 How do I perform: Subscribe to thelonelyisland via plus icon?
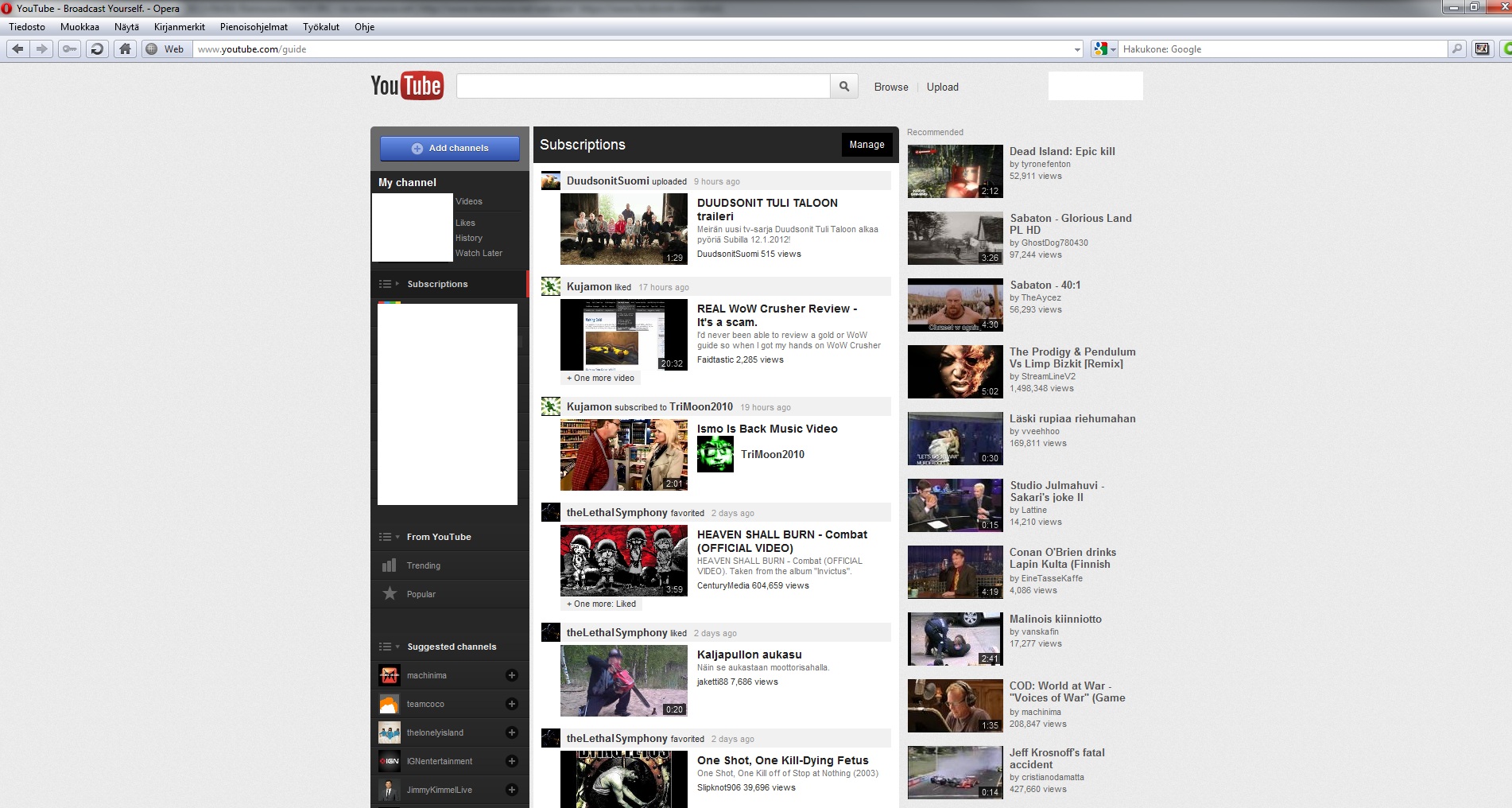coord(512,732)
